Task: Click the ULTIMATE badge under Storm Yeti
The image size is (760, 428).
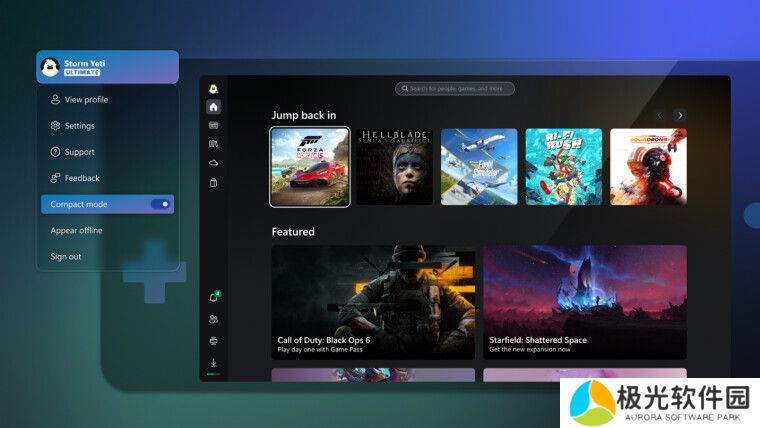Action: click(82, 72)
